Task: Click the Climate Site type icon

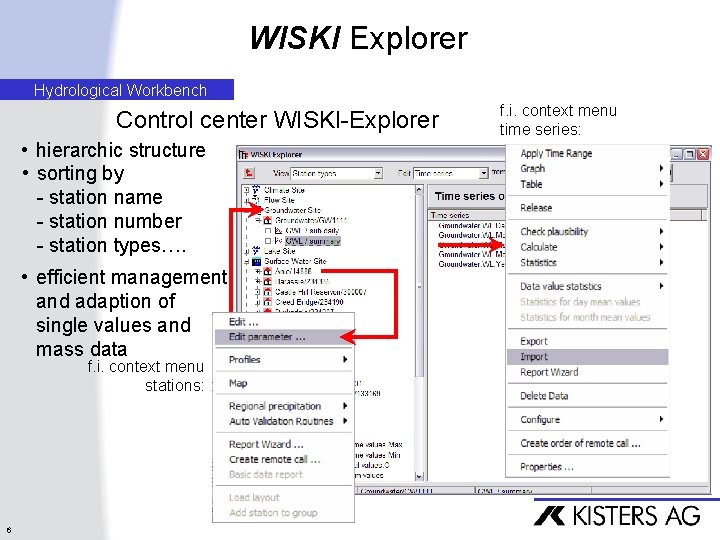Action: point(256,190)
